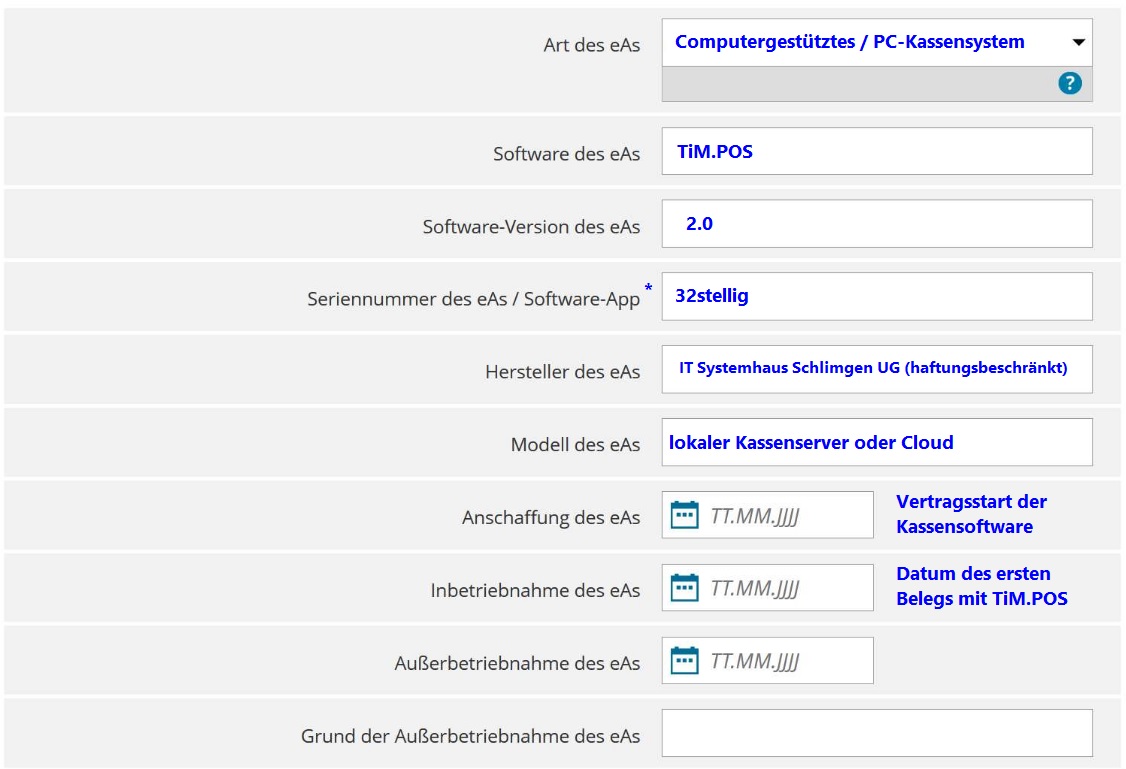Click the empty Grund der Außerbetriebnahme field

tap(876, 734)
